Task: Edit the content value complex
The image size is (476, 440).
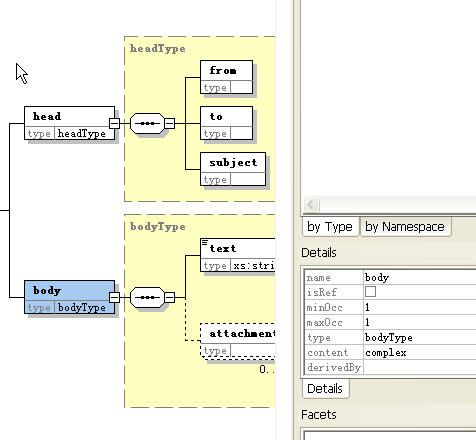Action: pyautogui.click(x=419, y=353)
